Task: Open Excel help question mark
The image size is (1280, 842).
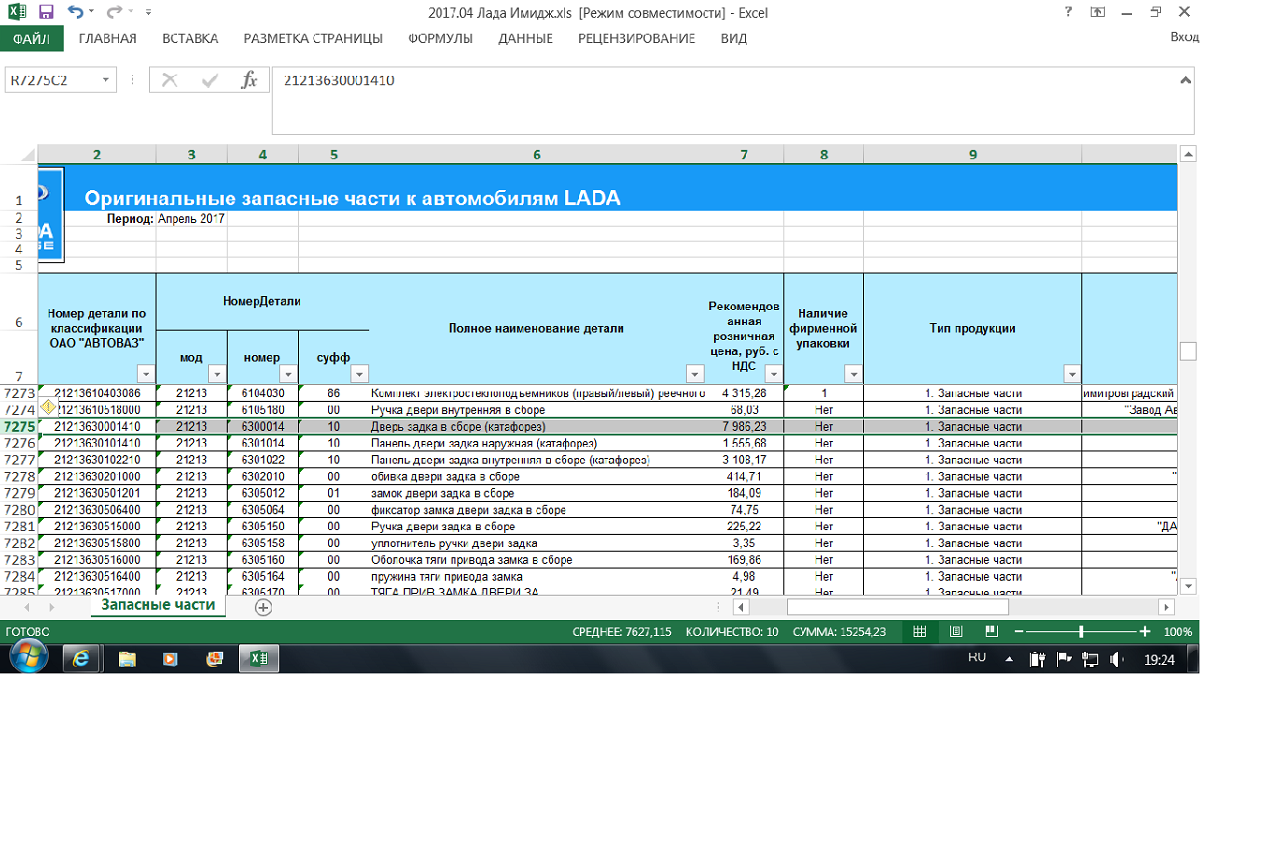Action: [1069, 12]
